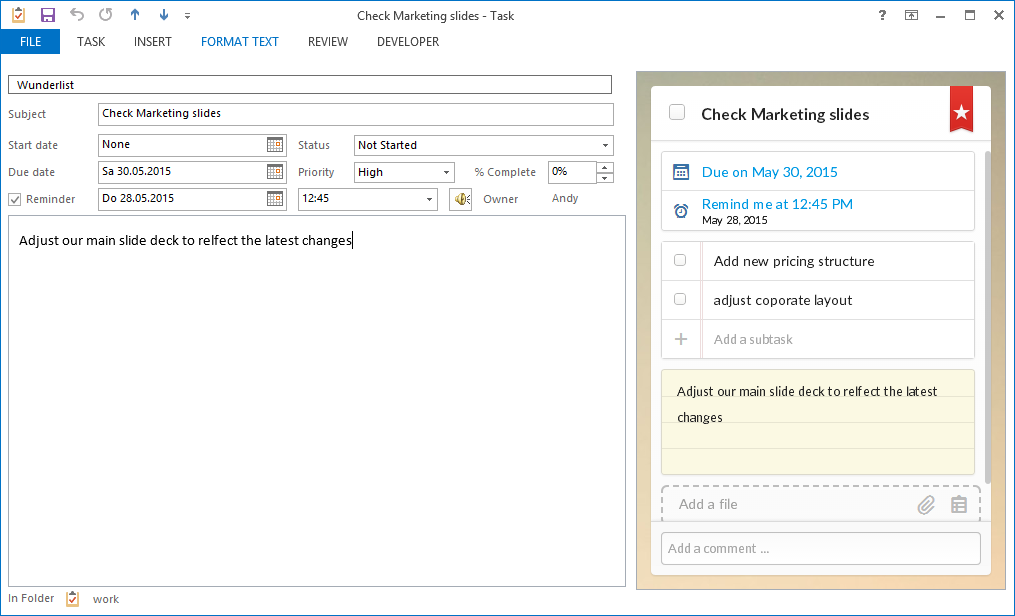The height and width of the screenshot is (616, 1015).
Task: Click the Wunderlist folder icon next to In Folder
Action: click(72, 598)
